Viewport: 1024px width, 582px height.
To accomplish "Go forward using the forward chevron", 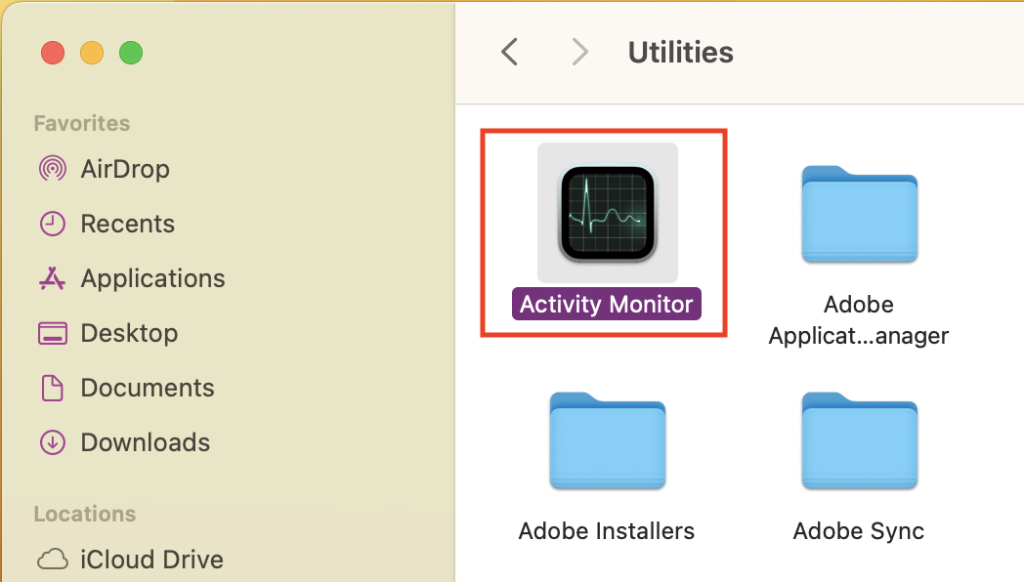I will pyautogui.click(x=579, y=52).
